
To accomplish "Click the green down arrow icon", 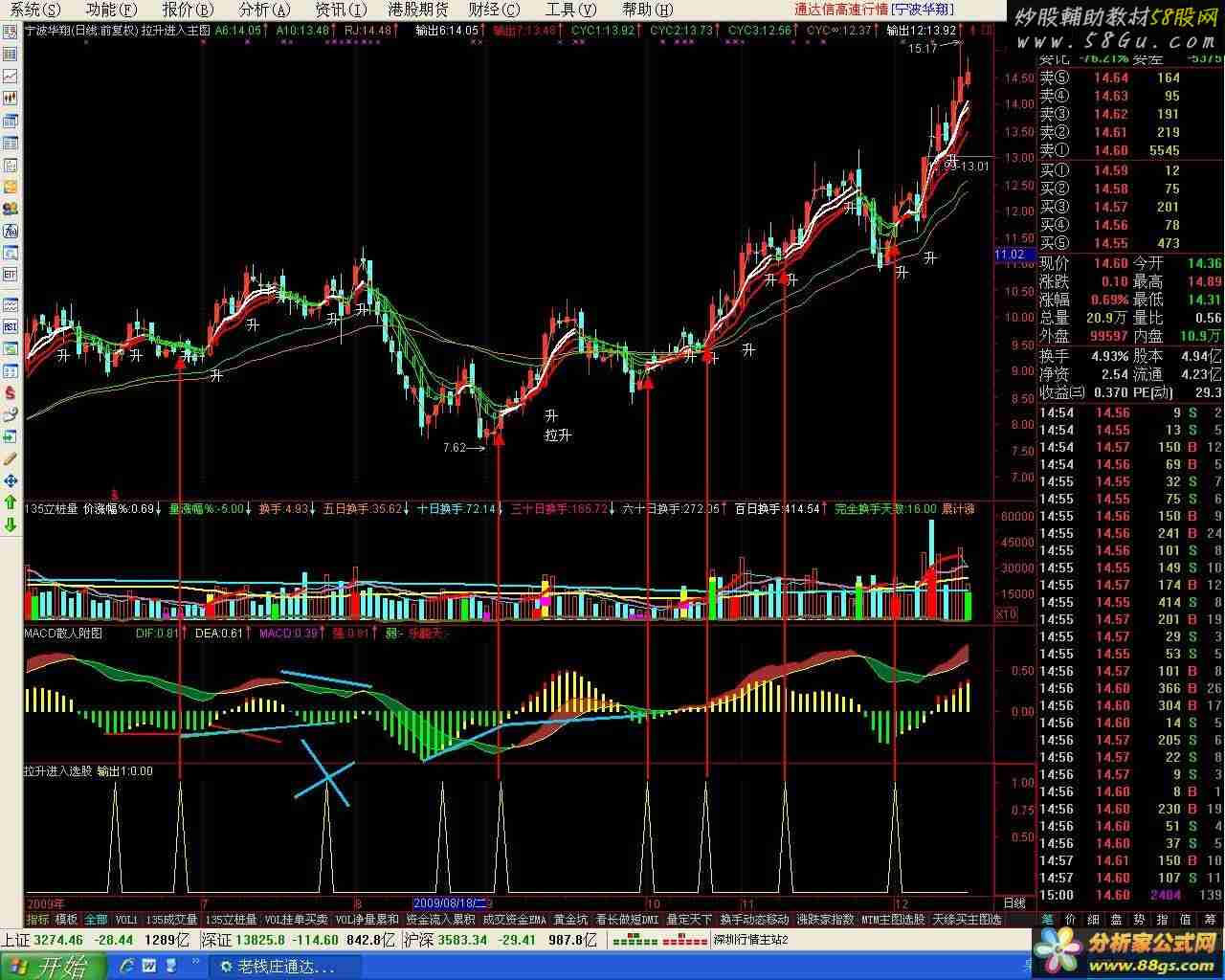I will [x=11, y=523].
